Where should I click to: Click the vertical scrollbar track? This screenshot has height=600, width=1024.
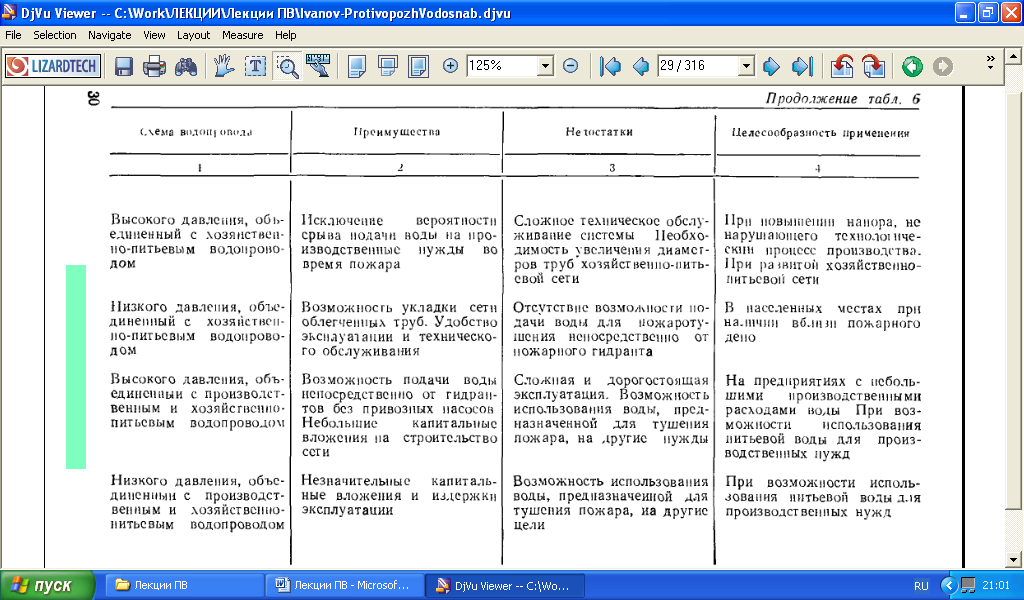[x=1013, y=530]
